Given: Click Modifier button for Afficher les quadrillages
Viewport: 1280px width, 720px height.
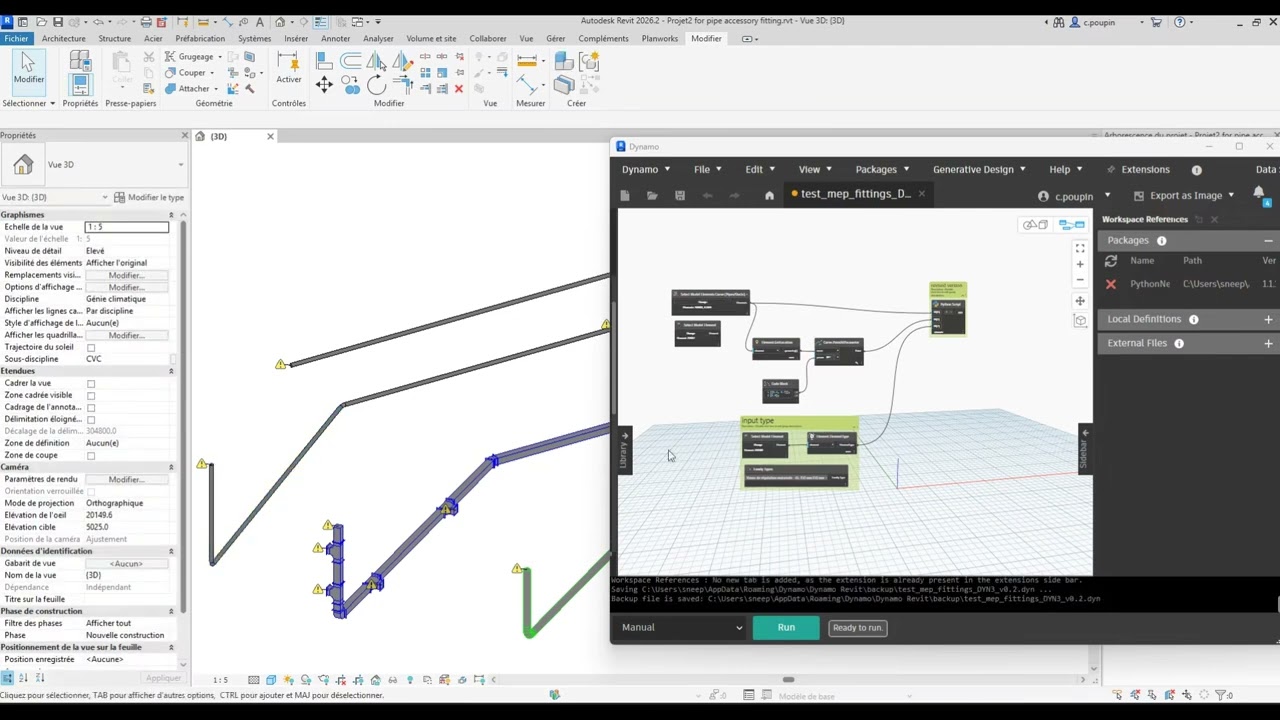Looking at the screenshot, I should 126,335.
